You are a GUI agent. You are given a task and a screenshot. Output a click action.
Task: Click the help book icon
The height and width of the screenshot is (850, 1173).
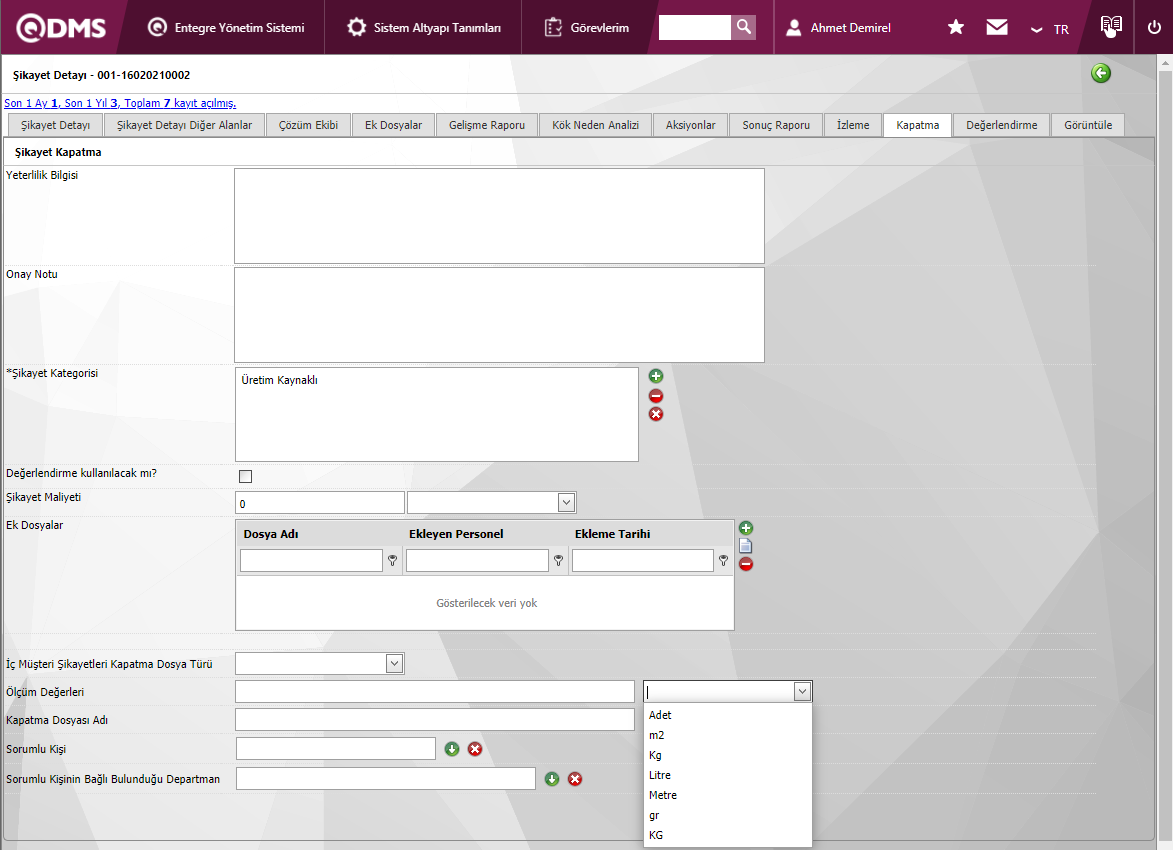point(1110,26)
